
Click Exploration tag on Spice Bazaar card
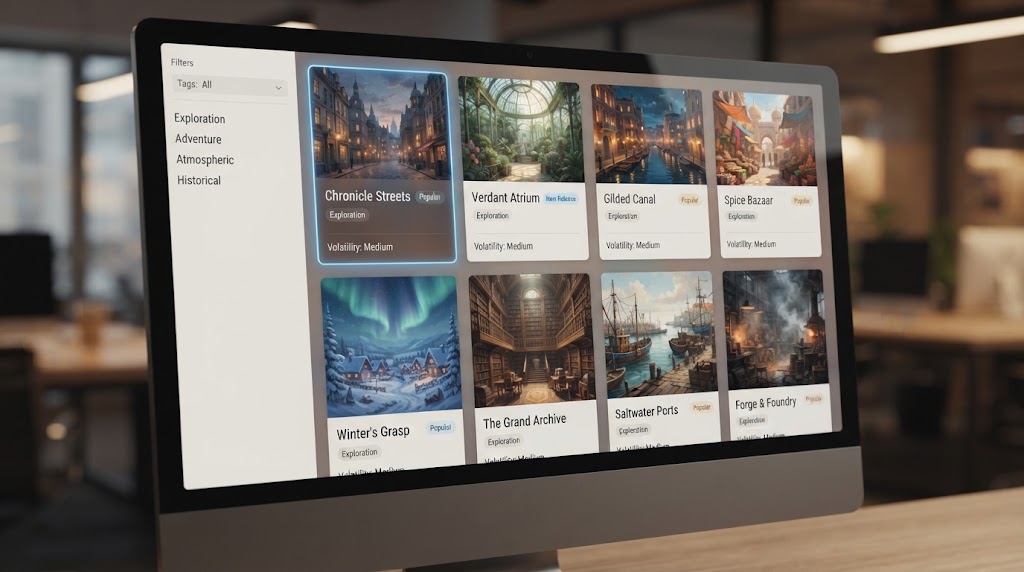point(741,216)
